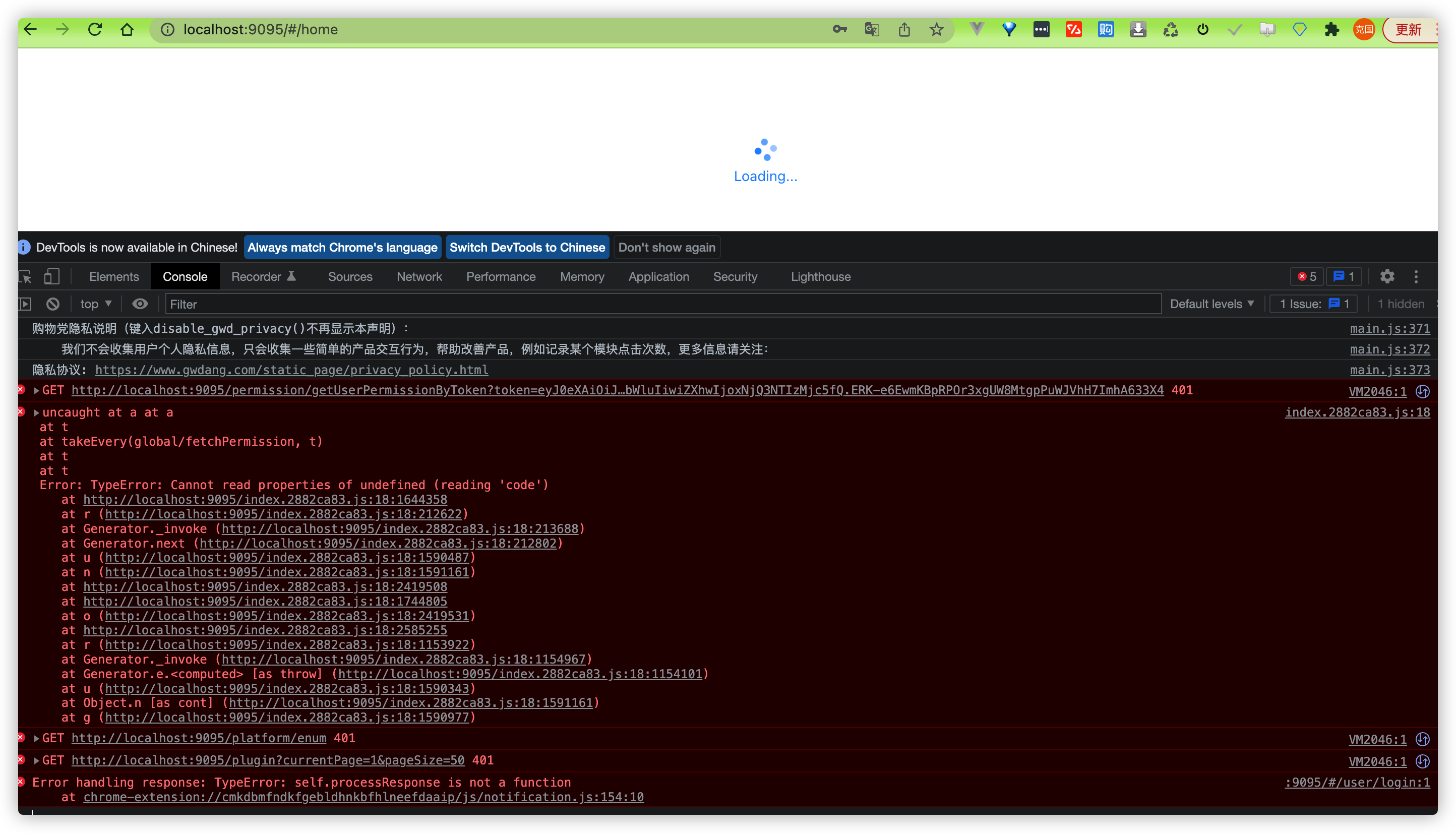Click the password key icon in address bar

839,29
